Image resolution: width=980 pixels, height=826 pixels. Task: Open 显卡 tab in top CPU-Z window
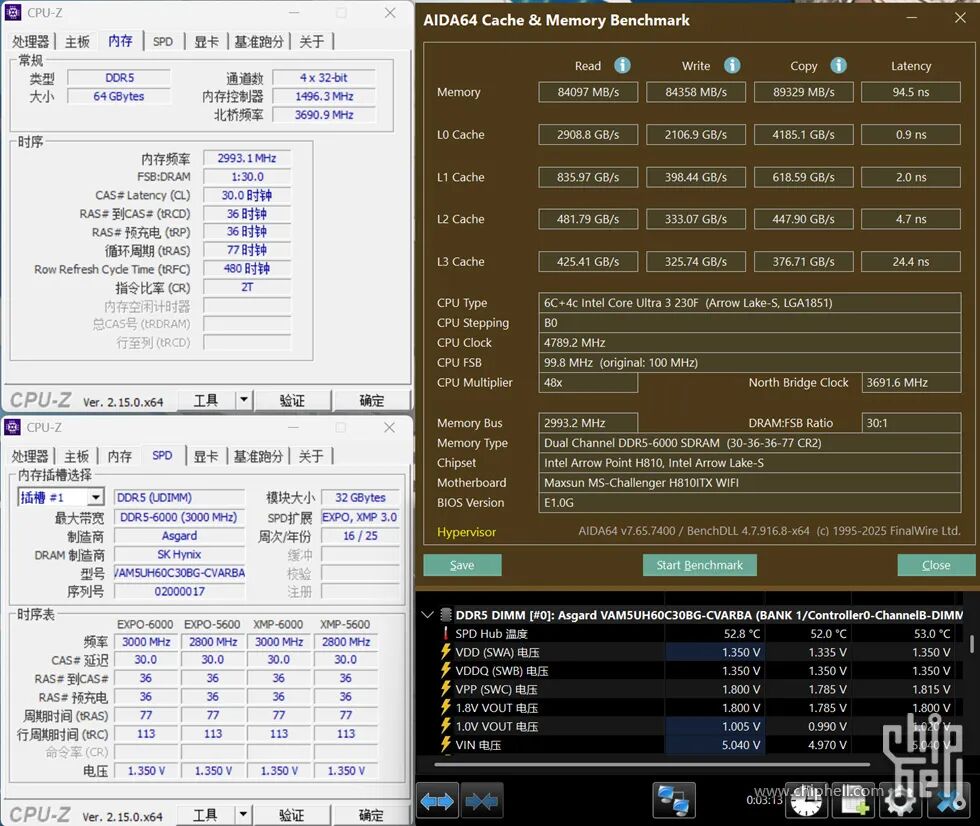206,41
